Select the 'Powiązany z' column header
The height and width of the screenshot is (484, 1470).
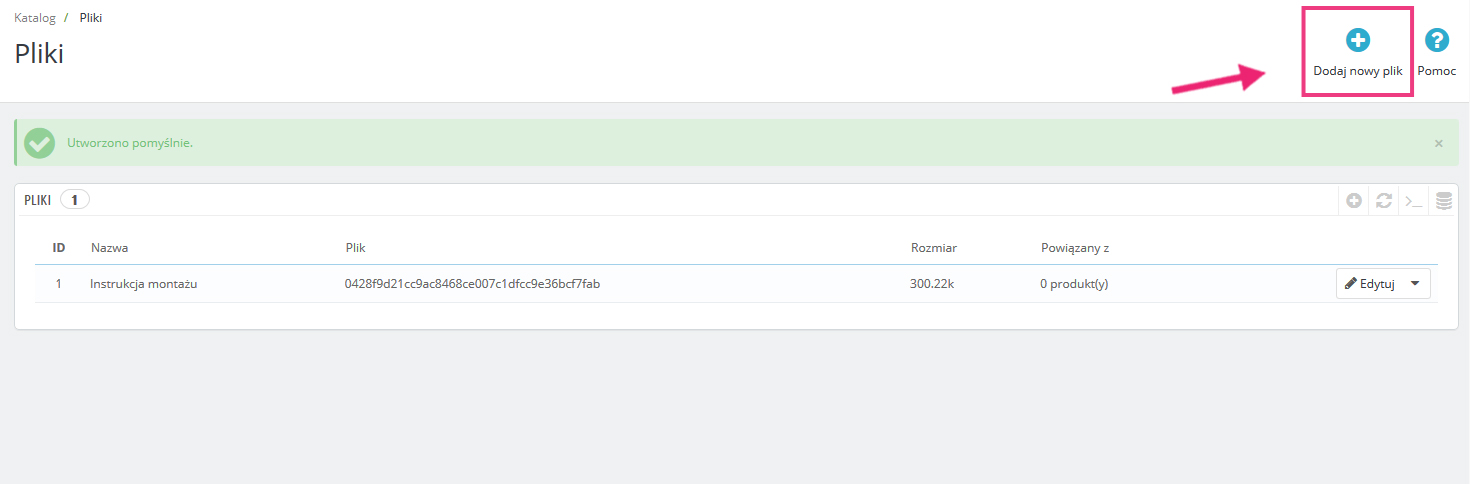(1074, 247)
